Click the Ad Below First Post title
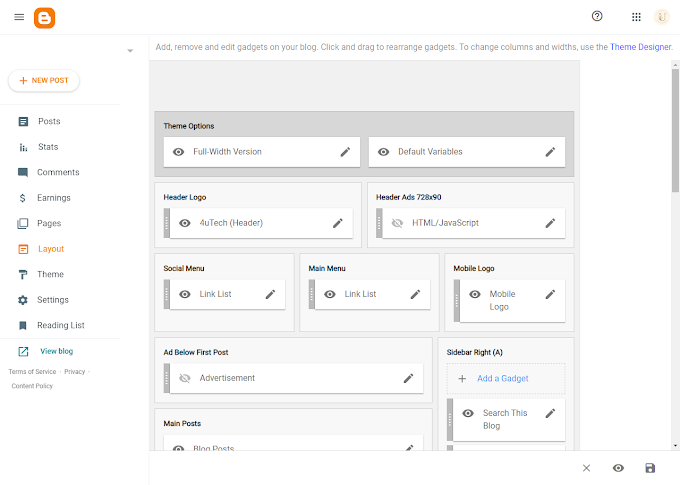This screenshot has width=680, height=485. tap(196, 352)
